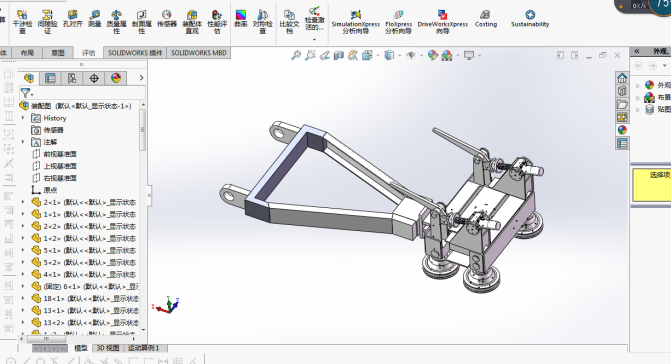Screen dimensions: 671x364
Task: Open Sensor (传感器) tool in ribbon
Action: tap(166, 19)
